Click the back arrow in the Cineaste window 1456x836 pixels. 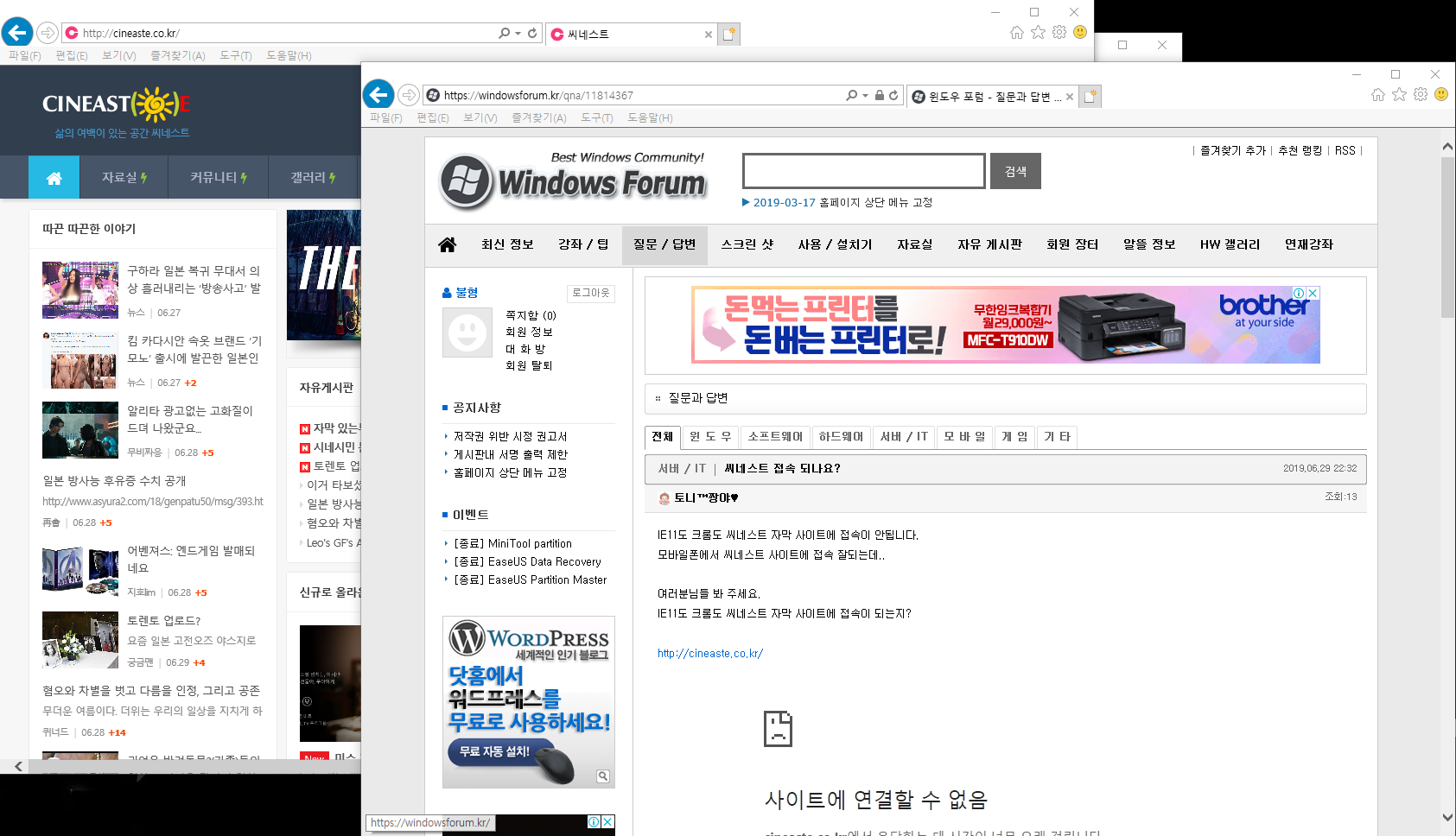(x=17, y=32)
